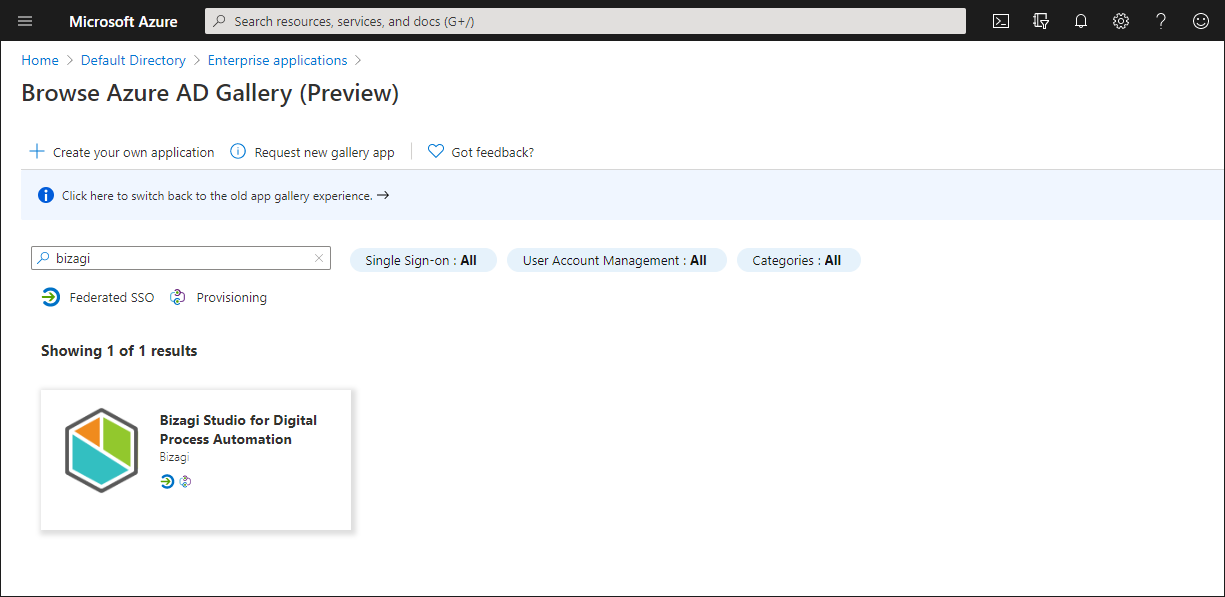Click the Federated SSO legend label
Image resolution: width=1225 pixels, height=597 pixels.
112,297
